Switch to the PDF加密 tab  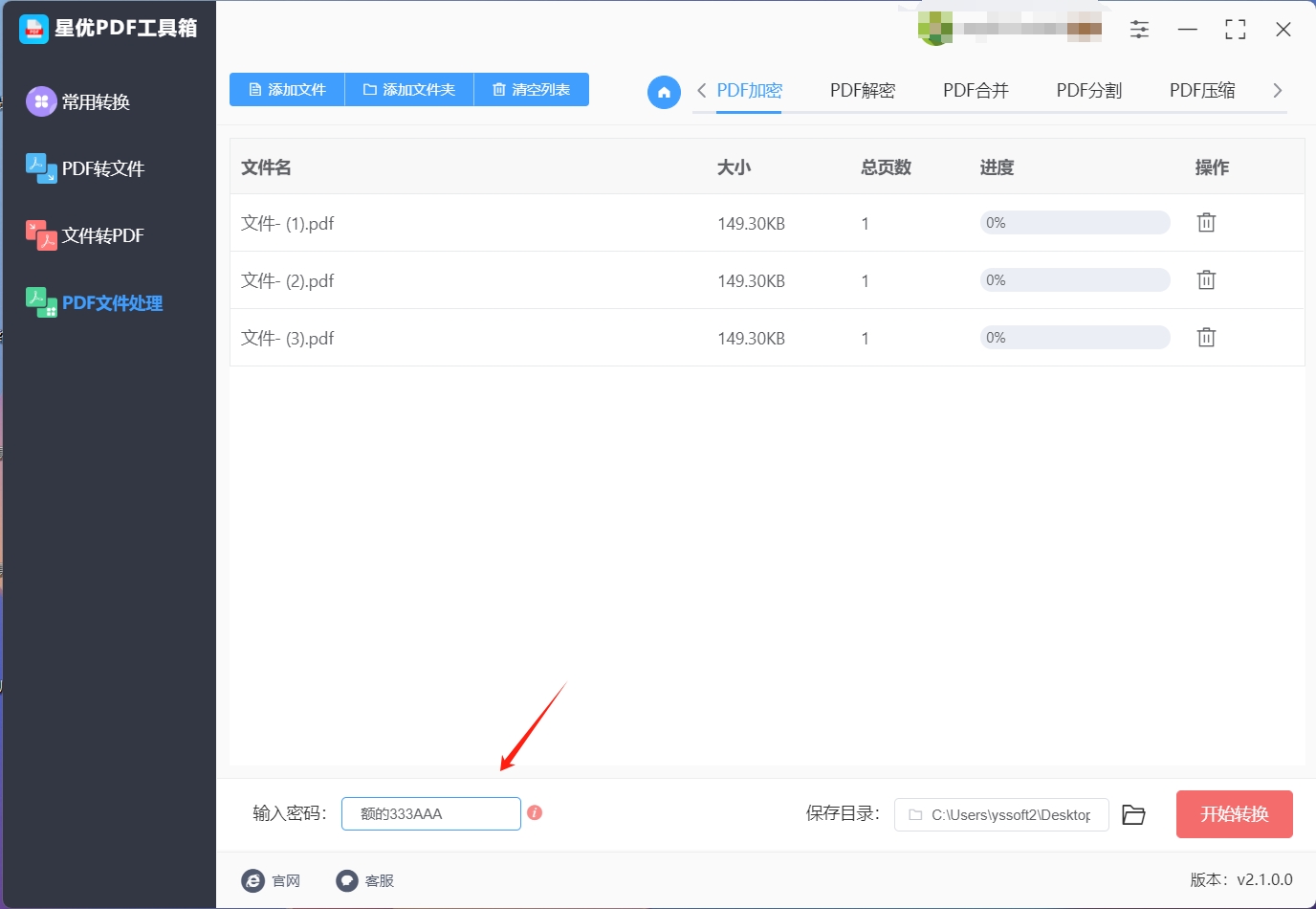[x=750, y=91]
